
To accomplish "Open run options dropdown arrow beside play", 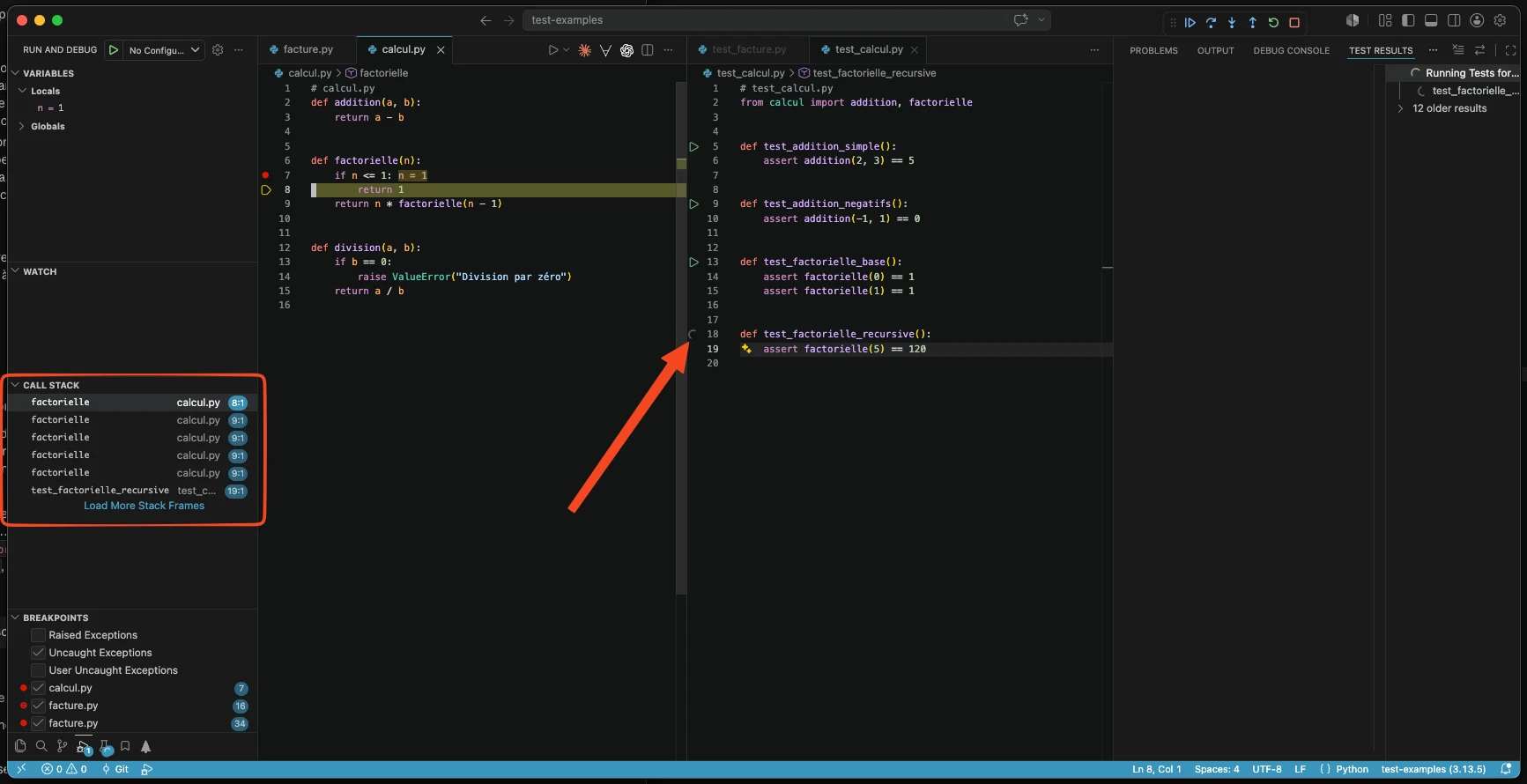I will pyautogui.click(x=566, y=50).
